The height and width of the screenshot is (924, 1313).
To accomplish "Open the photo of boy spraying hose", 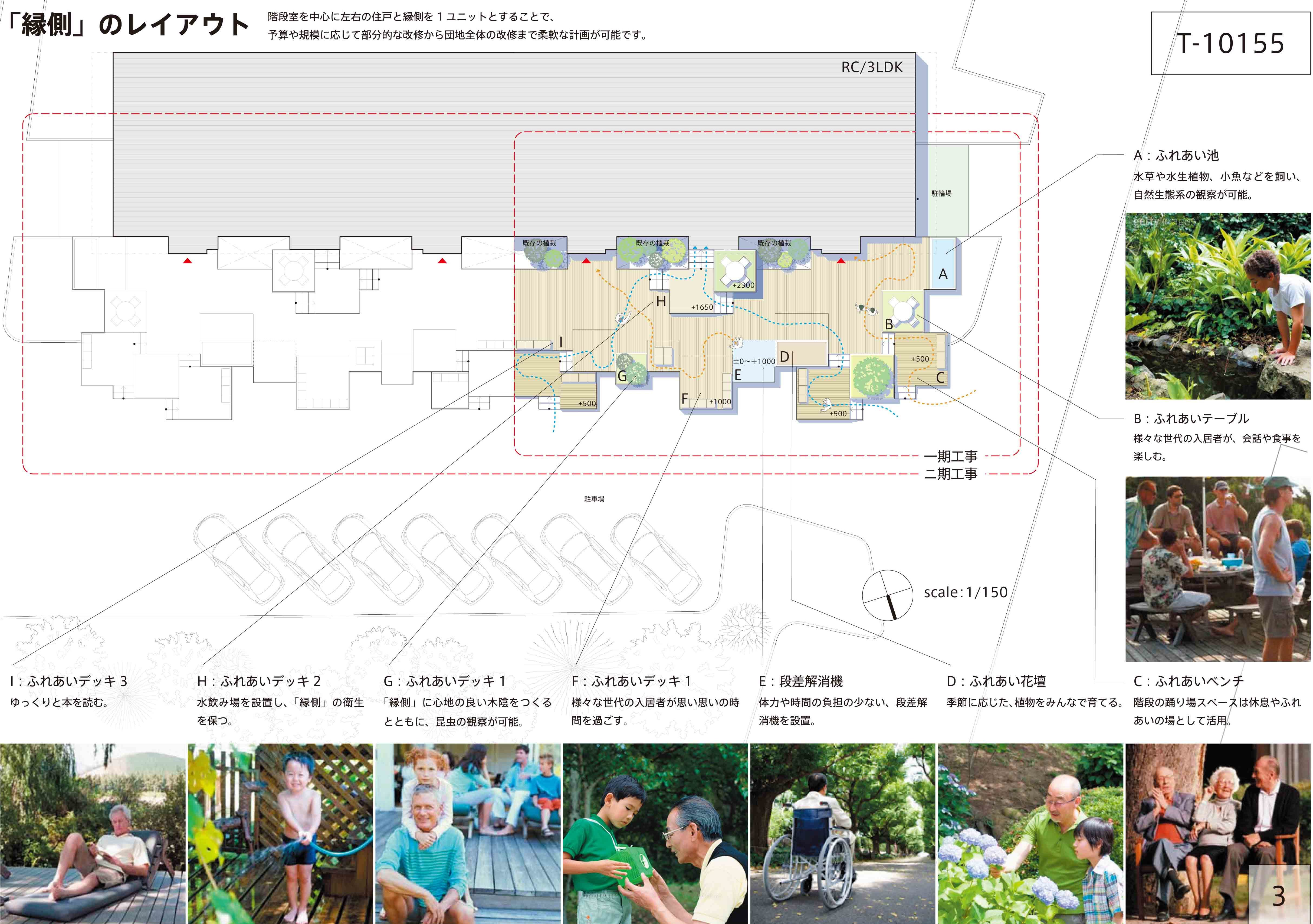I will click(280, 834).
